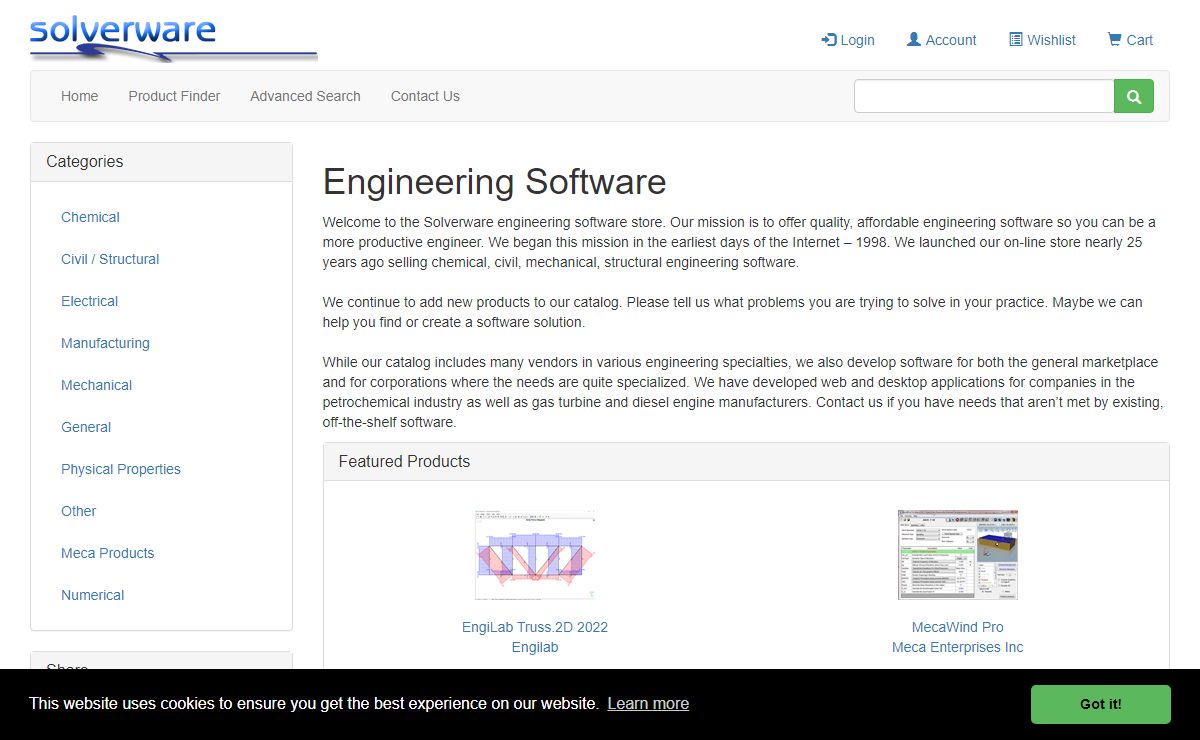Open Civil / Structural category
Viewport: 1200px width, 740px height.
point(110,259)
